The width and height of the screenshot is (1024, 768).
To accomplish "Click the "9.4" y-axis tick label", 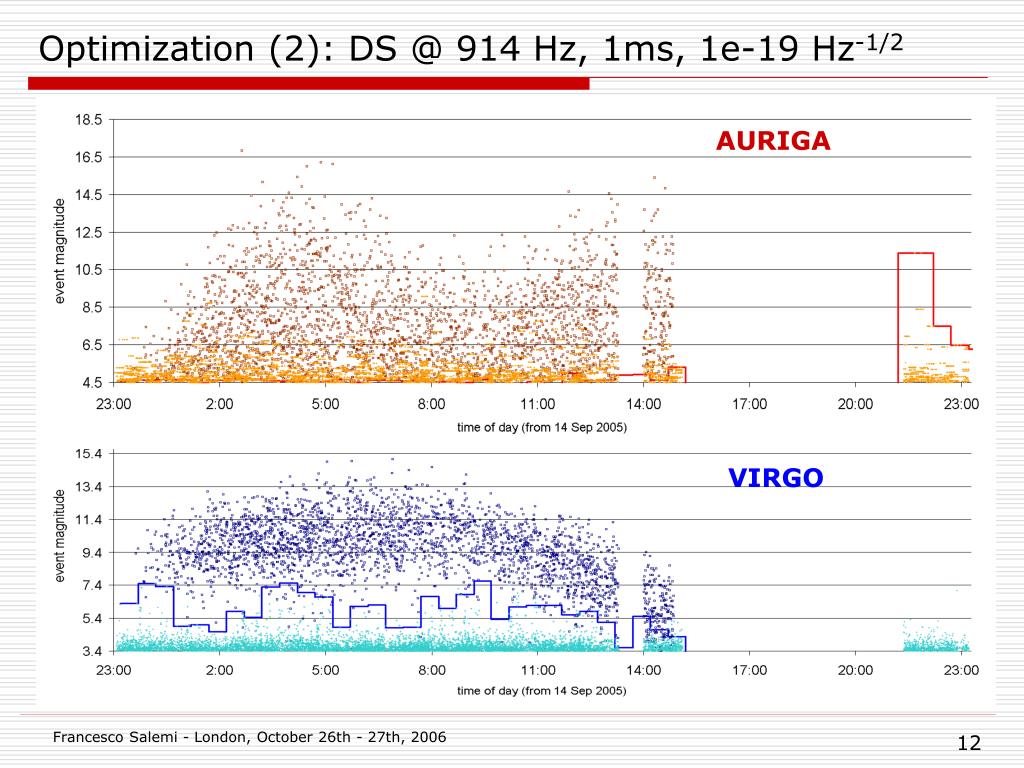I will [x=92, y=552].
